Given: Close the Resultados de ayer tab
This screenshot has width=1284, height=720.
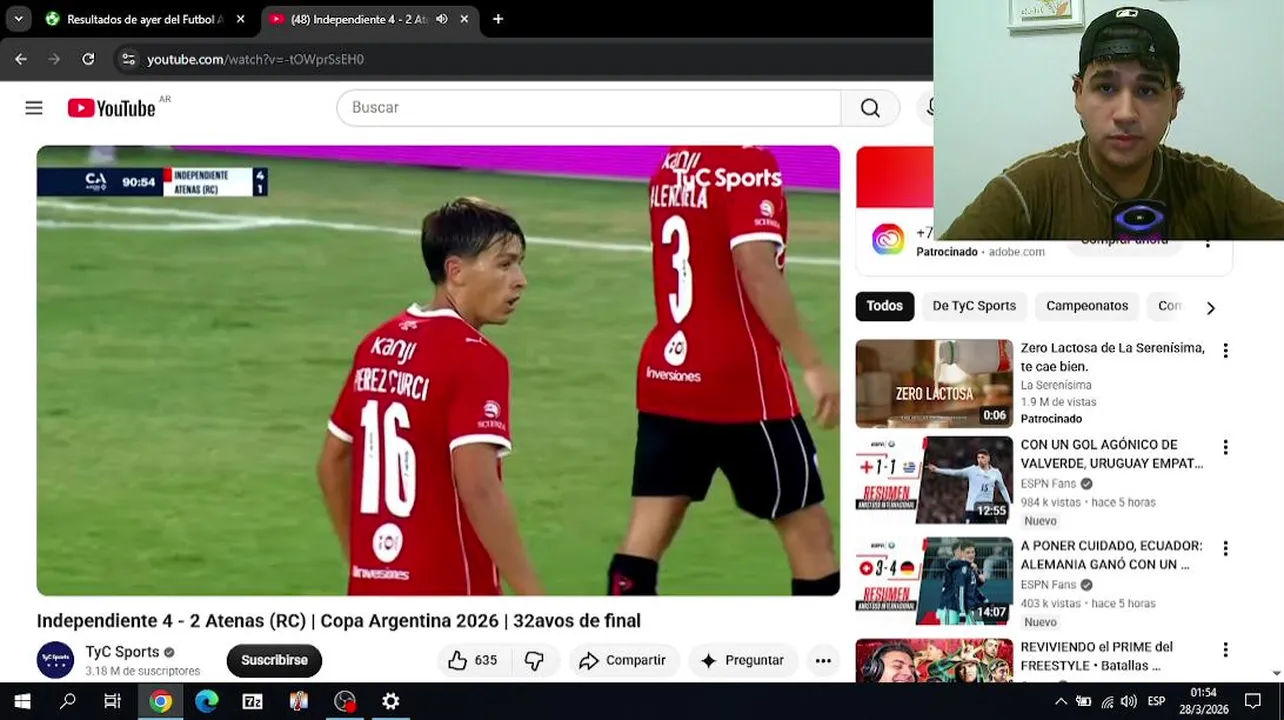Looking at the screenshot, I should [x=240, y=19].
